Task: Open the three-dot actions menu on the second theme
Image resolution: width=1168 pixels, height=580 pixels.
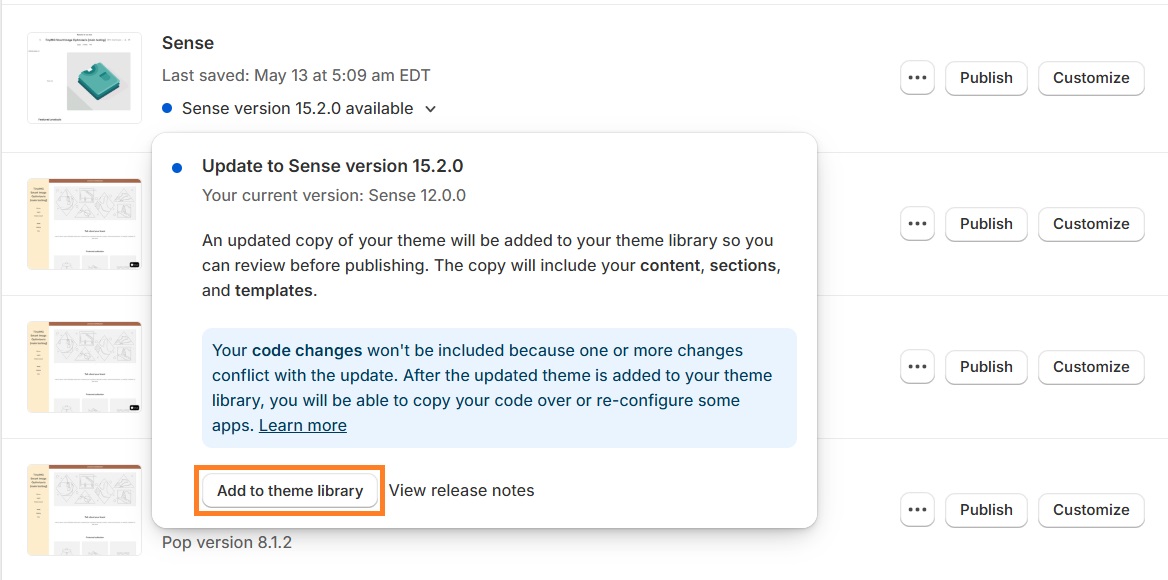Action: [x=917, y=224]
